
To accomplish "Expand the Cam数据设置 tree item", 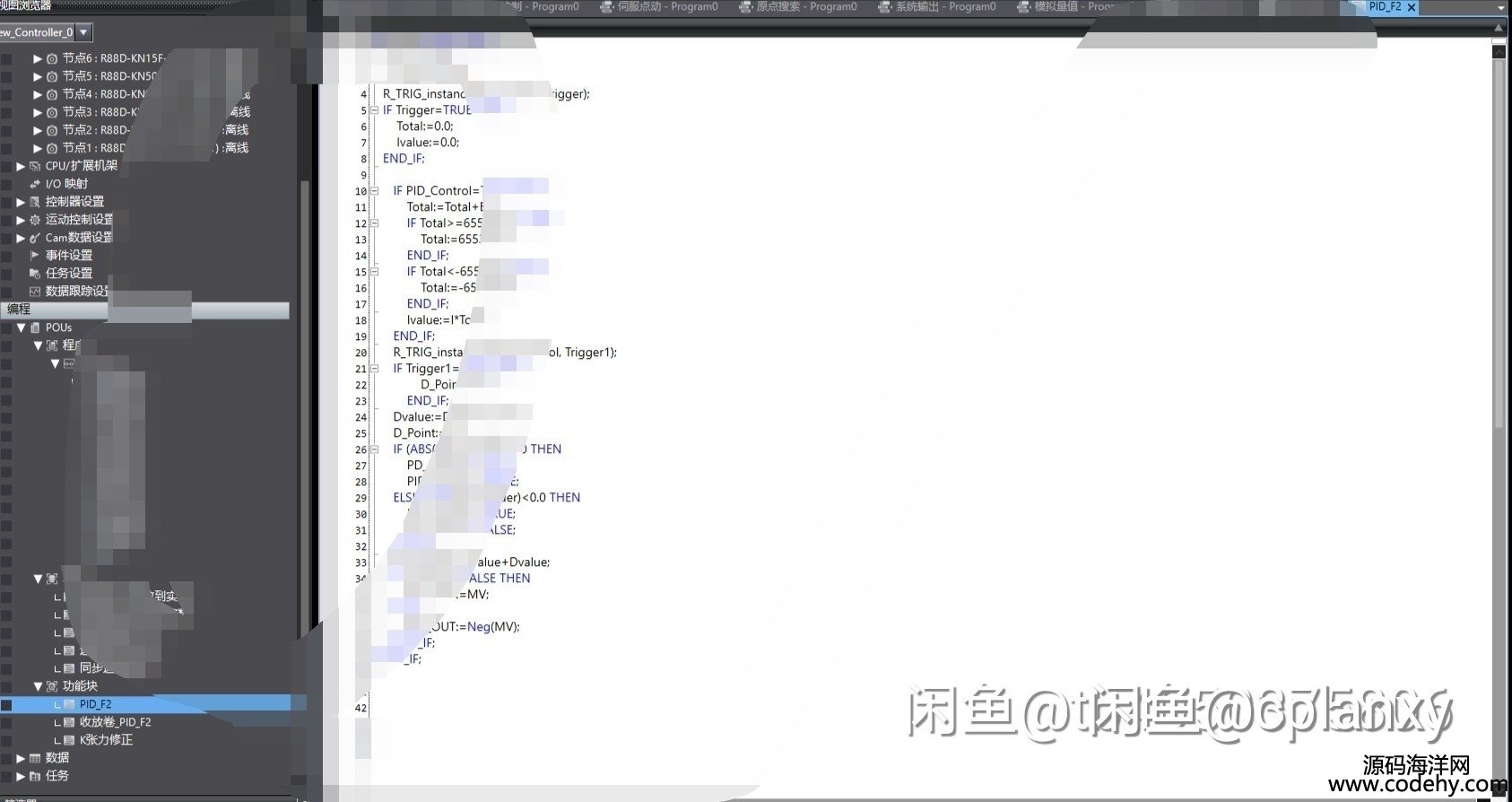I will 21,238.
